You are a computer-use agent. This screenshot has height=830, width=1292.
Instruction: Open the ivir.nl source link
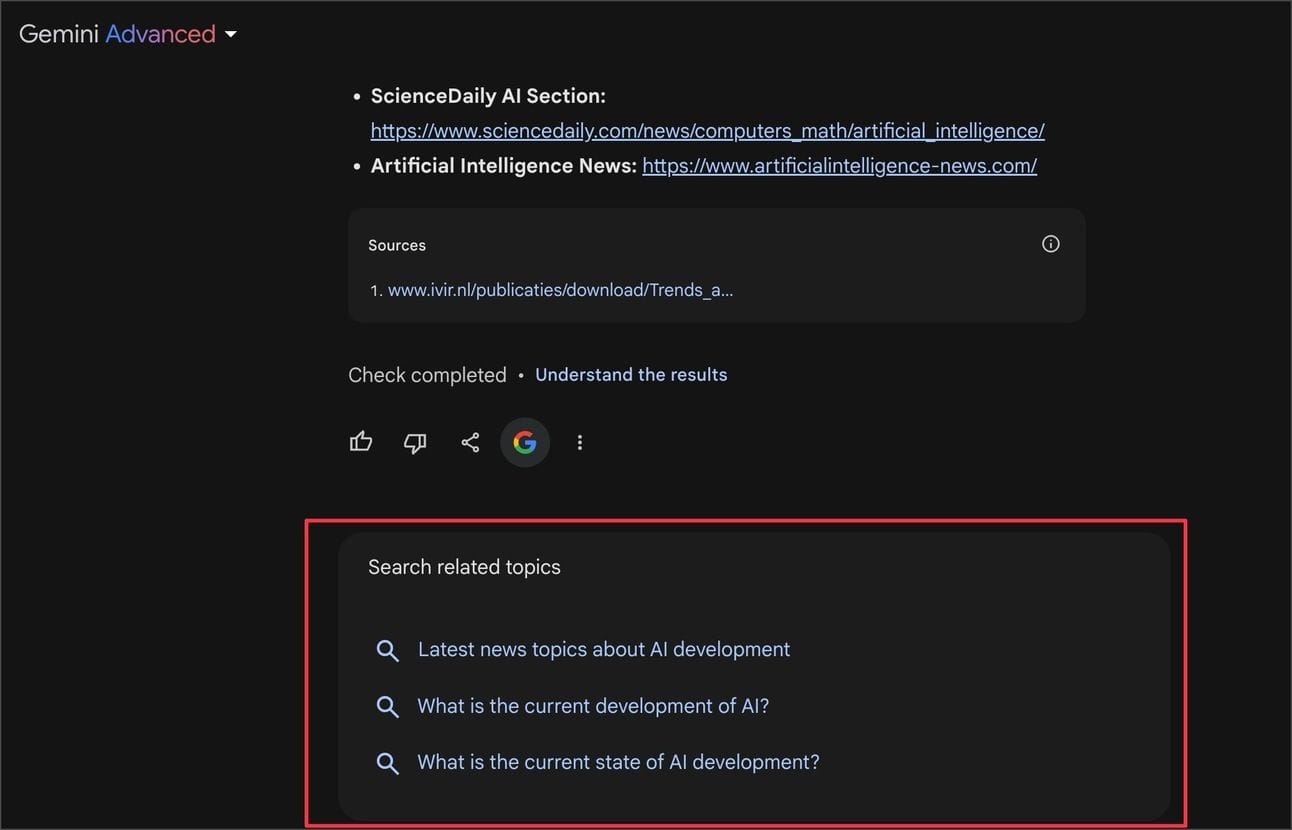(x=560, y=290)
